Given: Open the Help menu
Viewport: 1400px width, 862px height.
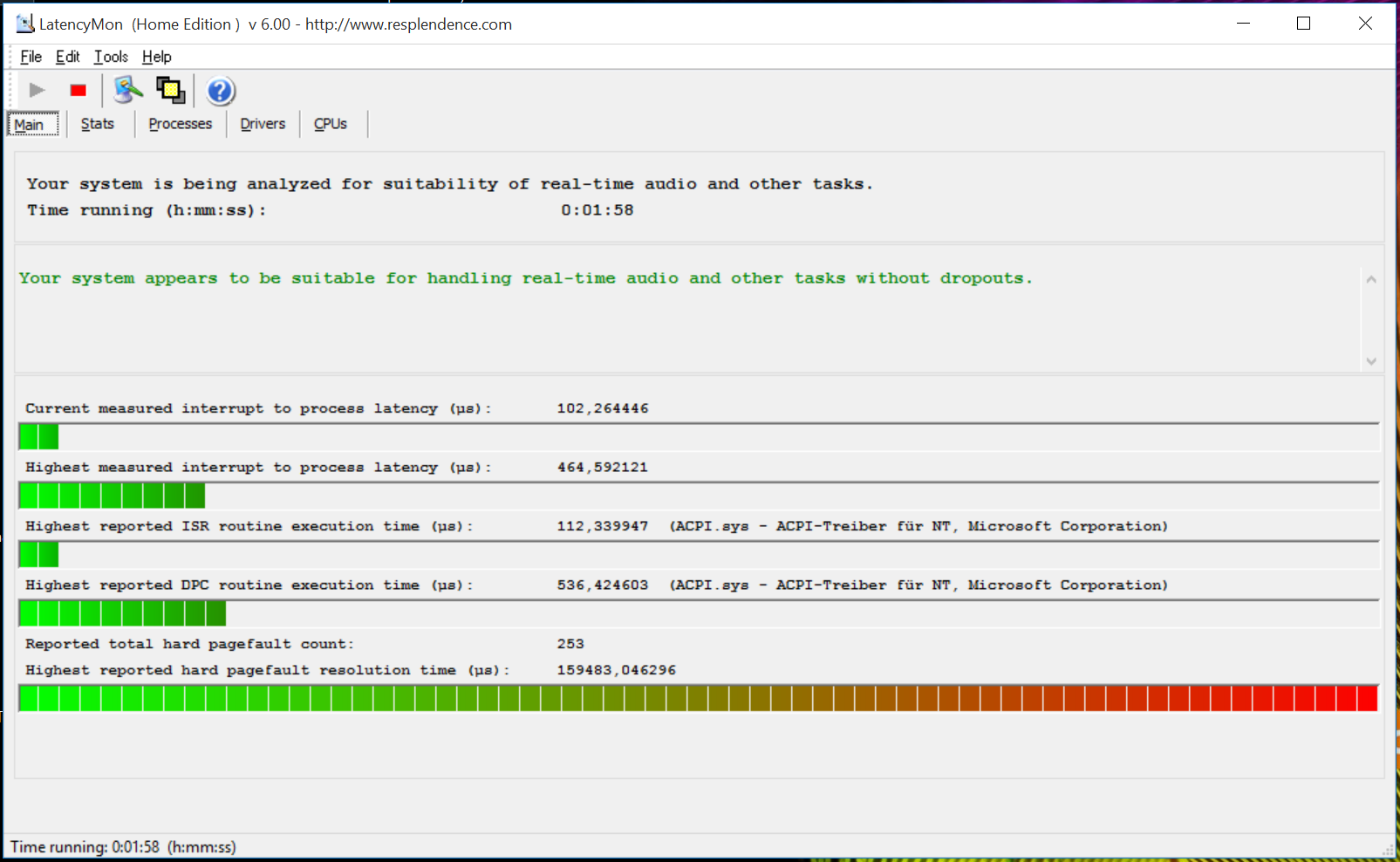Looking at the screenshot, I should [157, 57].
